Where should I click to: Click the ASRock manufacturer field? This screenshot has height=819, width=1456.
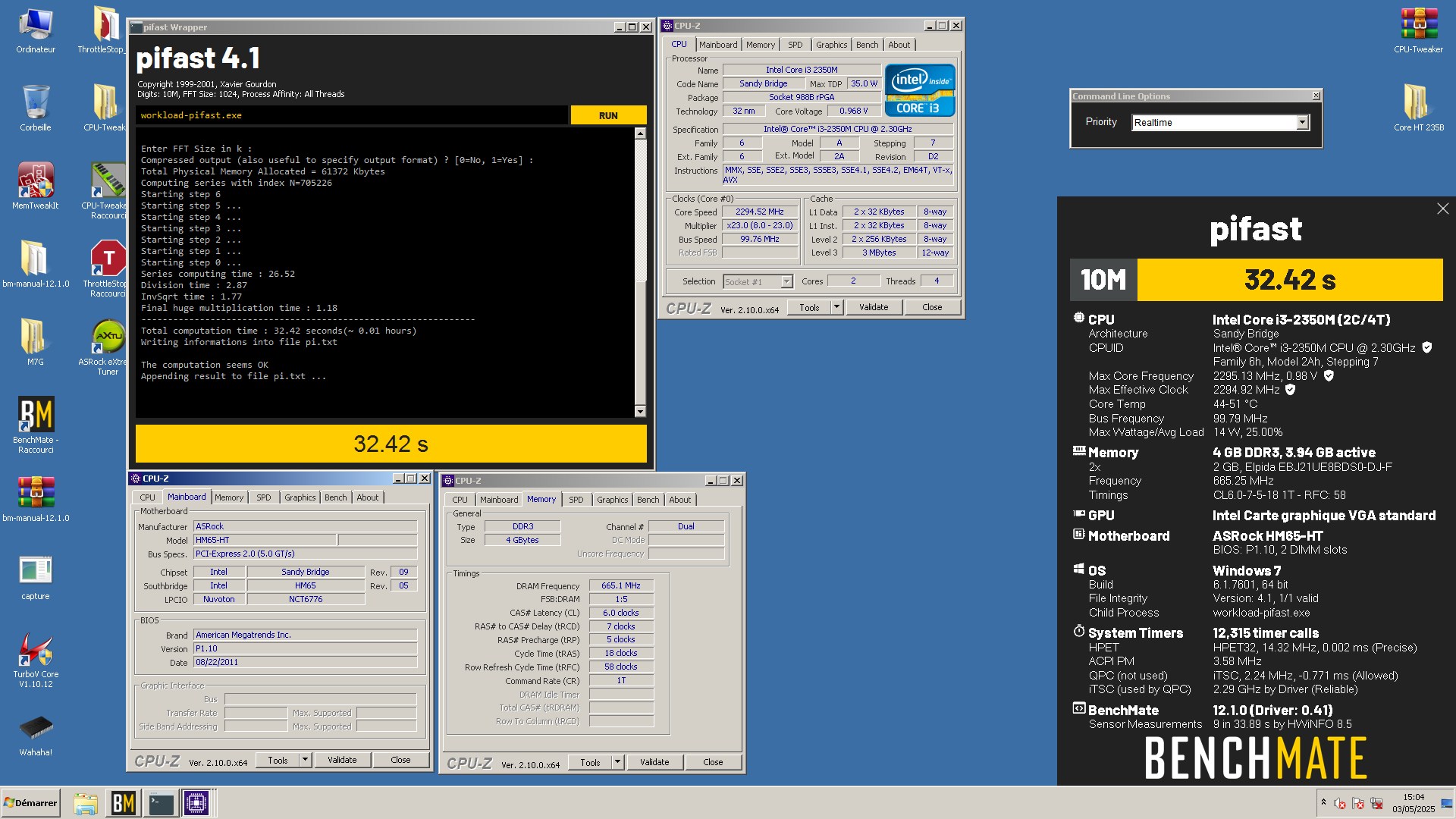pyautogui.click(x=305, y=526)
